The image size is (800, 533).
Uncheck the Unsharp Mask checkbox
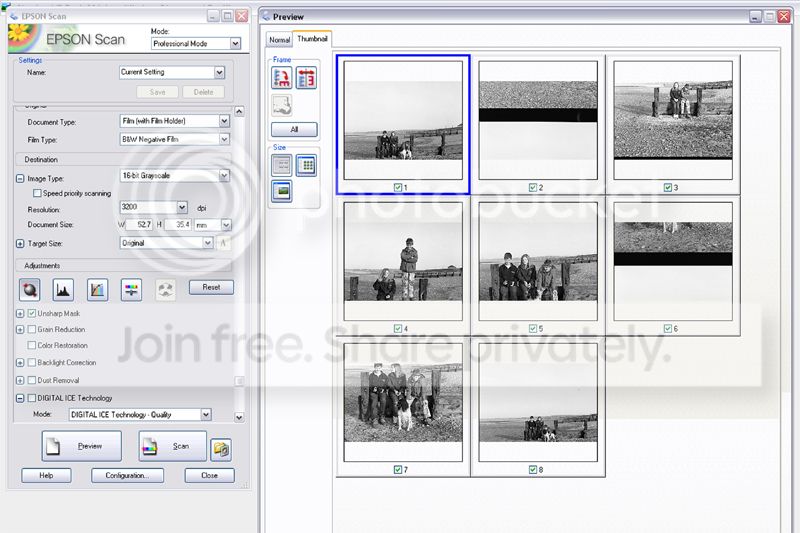[32, 313]
